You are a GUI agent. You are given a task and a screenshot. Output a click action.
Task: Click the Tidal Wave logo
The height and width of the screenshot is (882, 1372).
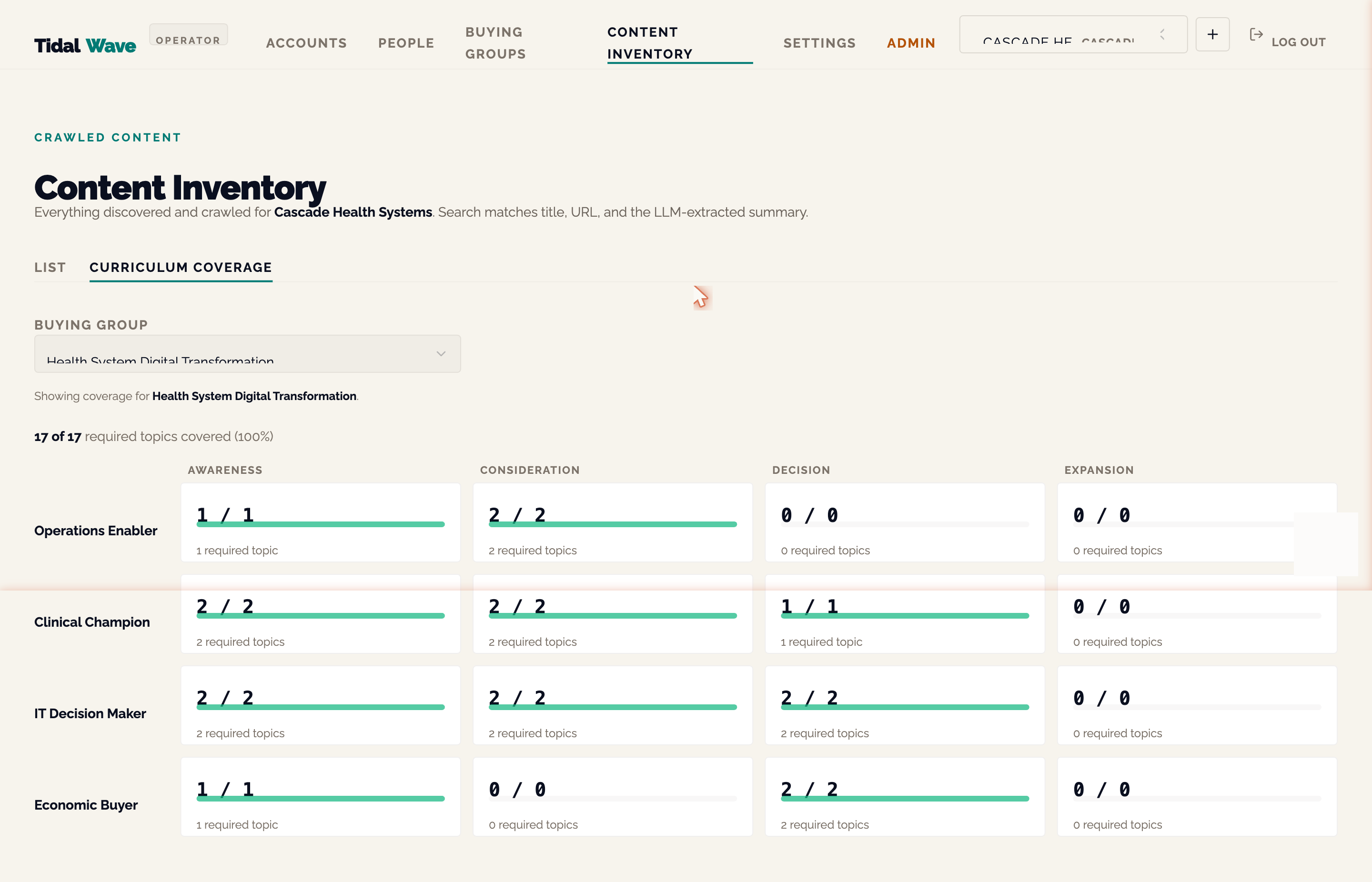click(x=85, y=45)
